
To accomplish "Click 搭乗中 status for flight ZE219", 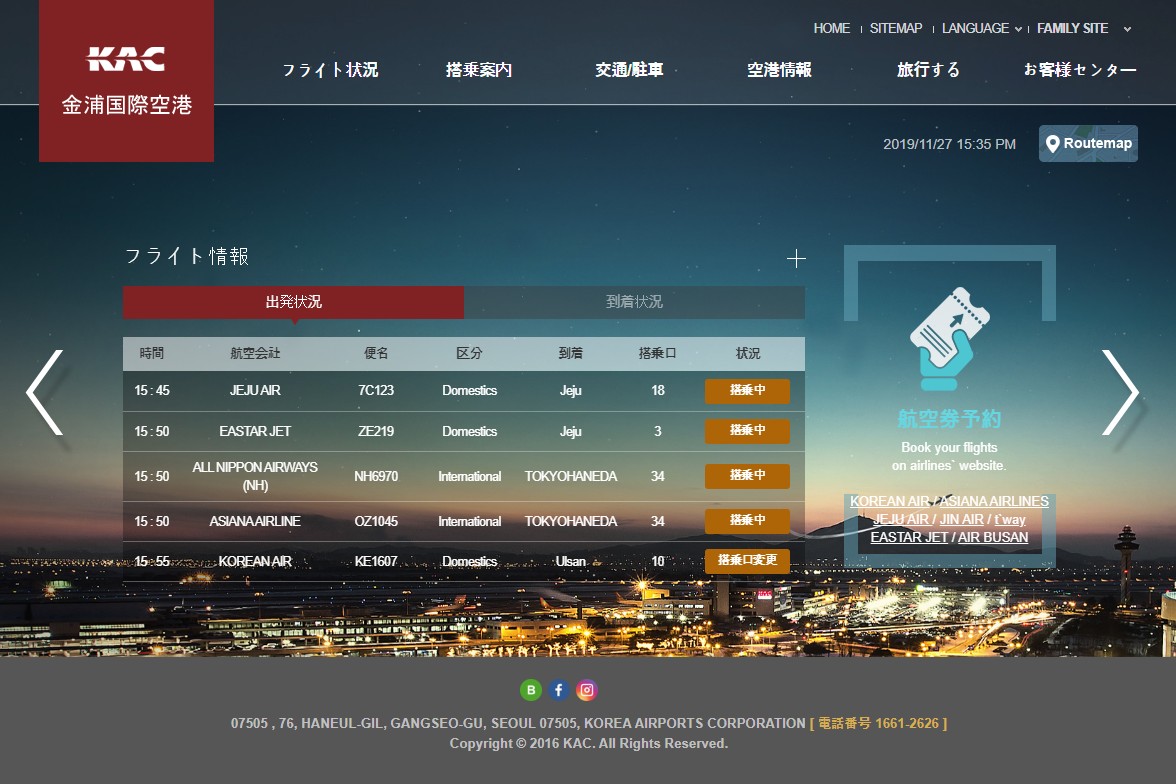I will [x=747, y=431].
